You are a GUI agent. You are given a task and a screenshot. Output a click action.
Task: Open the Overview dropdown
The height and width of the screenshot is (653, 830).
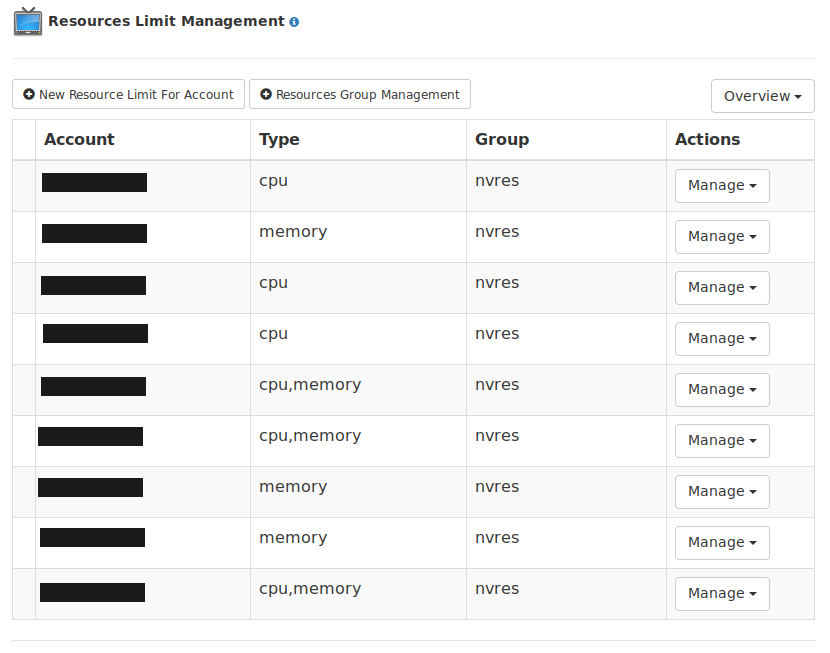[x=762, y=96]
